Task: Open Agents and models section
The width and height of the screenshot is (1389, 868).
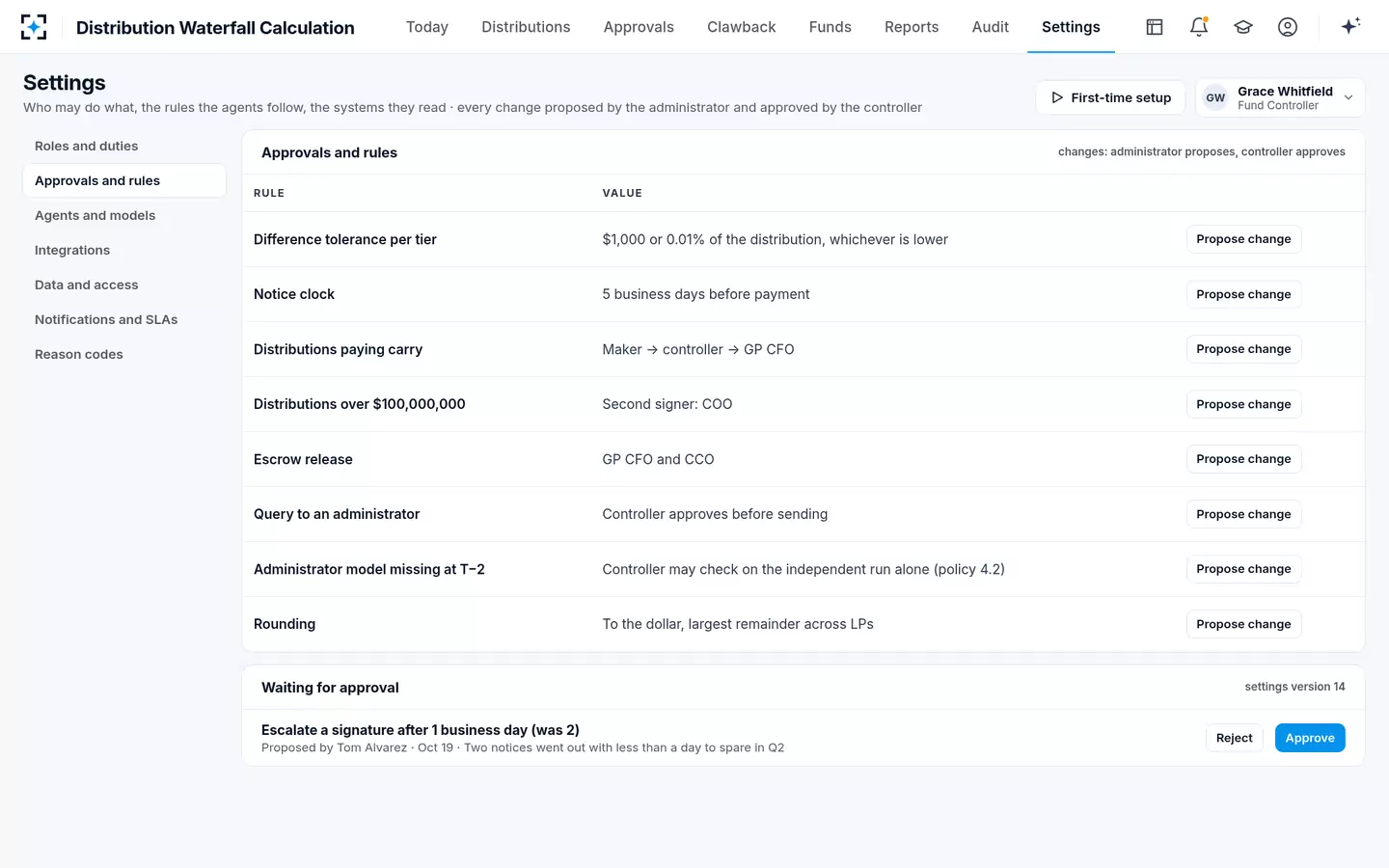Action: click(124, 215)
